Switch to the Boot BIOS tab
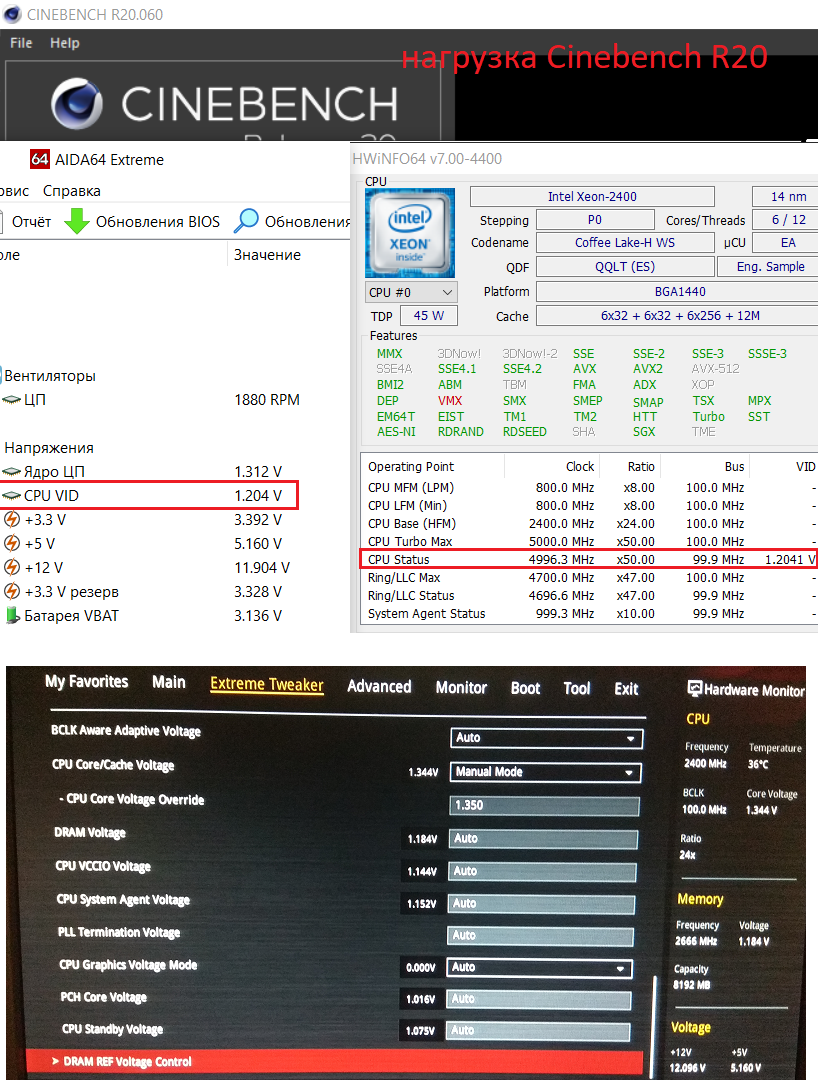The width and height of the screenshot is (818, 1086). pyautogui.click(x=525, y=688)
